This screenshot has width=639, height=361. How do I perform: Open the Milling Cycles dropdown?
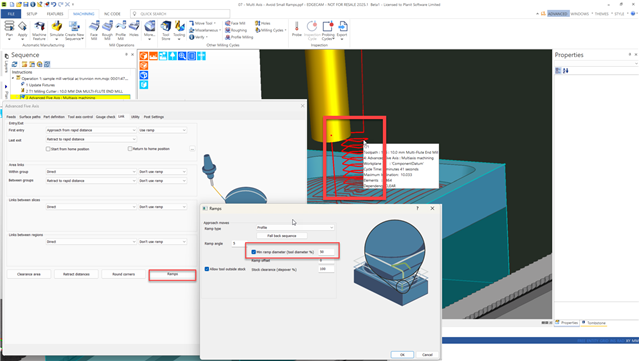point(271,30)
